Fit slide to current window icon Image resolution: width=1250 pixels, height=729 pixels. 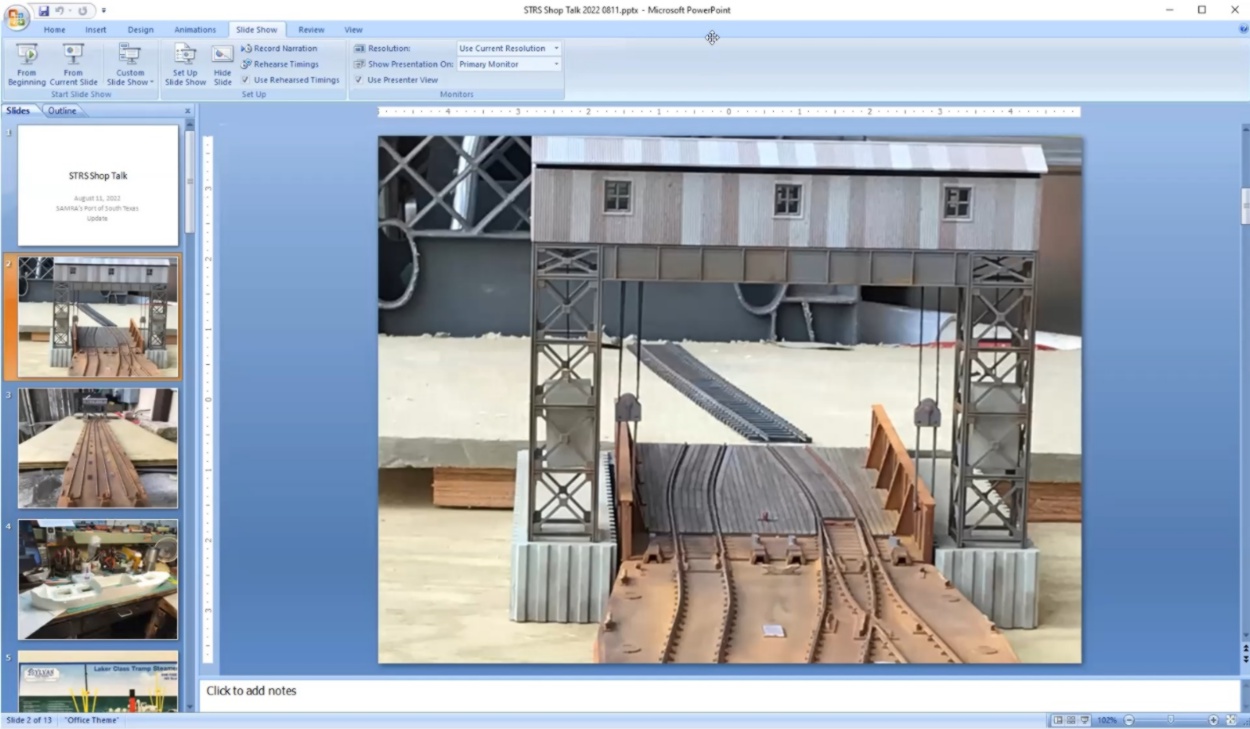1229,720
